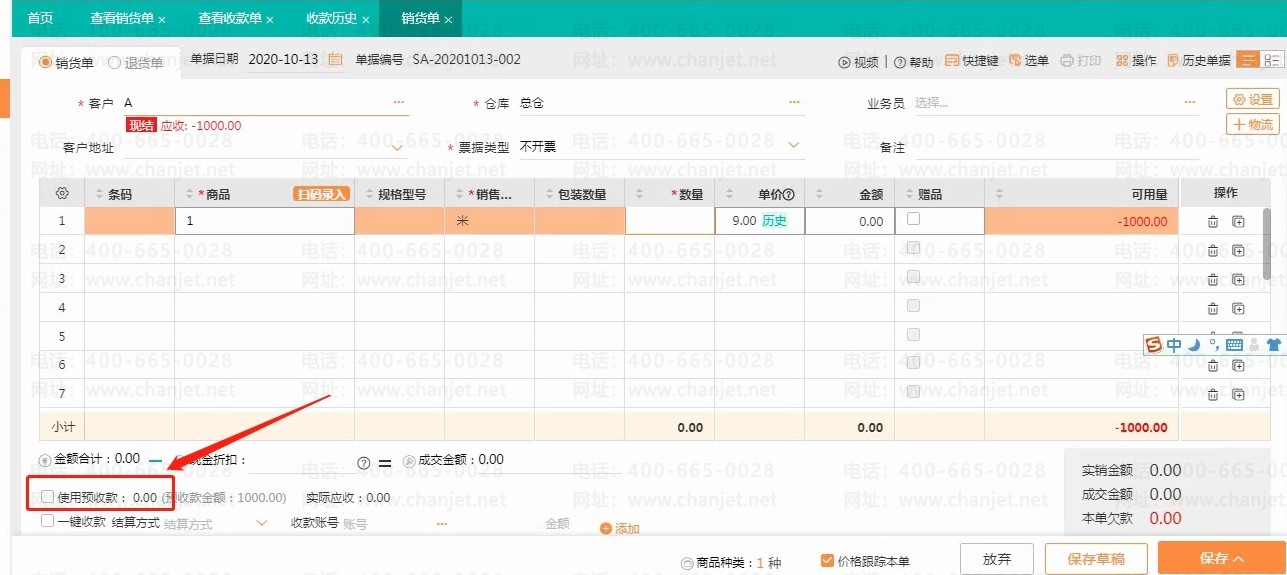The image size is (1287, 575).
Task: Expand the 结算方式 dropdown
Action: [x=262, y=522]
